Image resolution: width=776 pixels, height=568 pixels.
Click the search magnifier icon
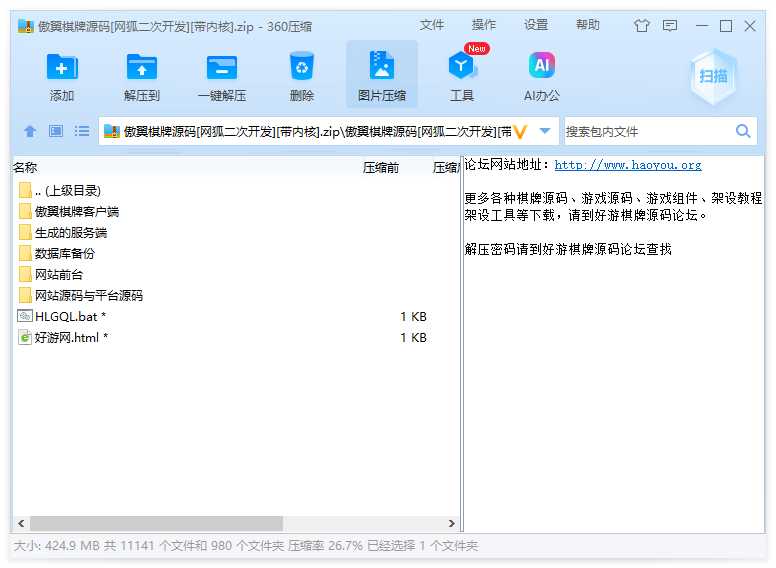tap(743, 131)
